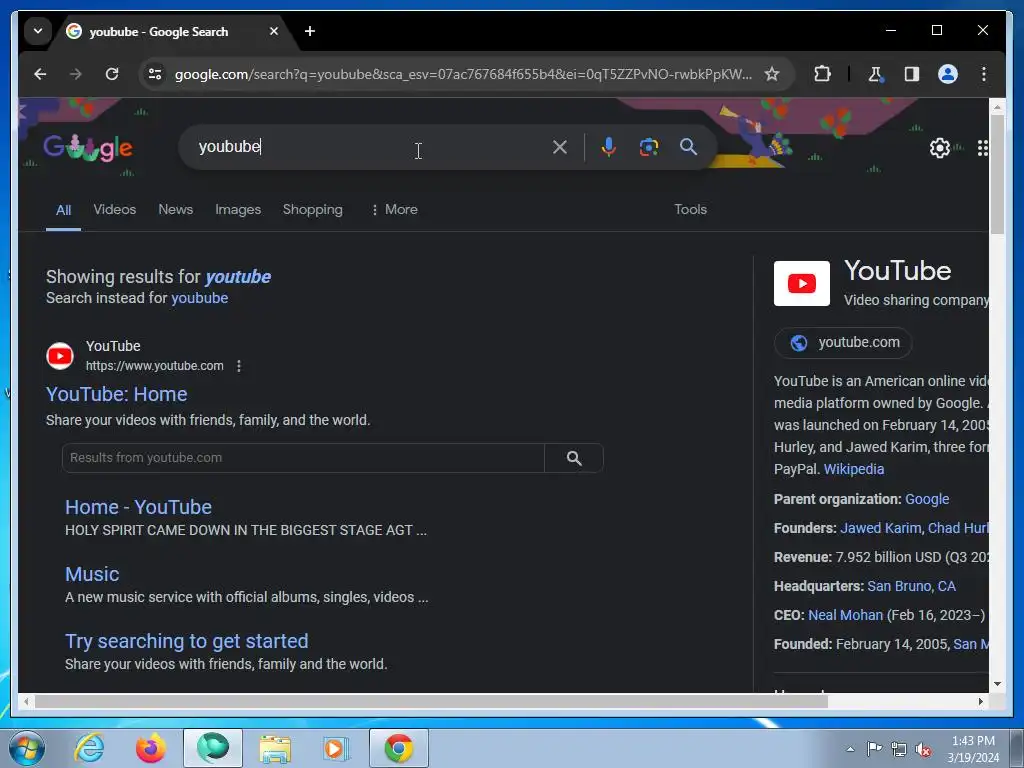Switch to the All results tab
Viewport: 1024px width, 768px height.
tap(63, 210)
